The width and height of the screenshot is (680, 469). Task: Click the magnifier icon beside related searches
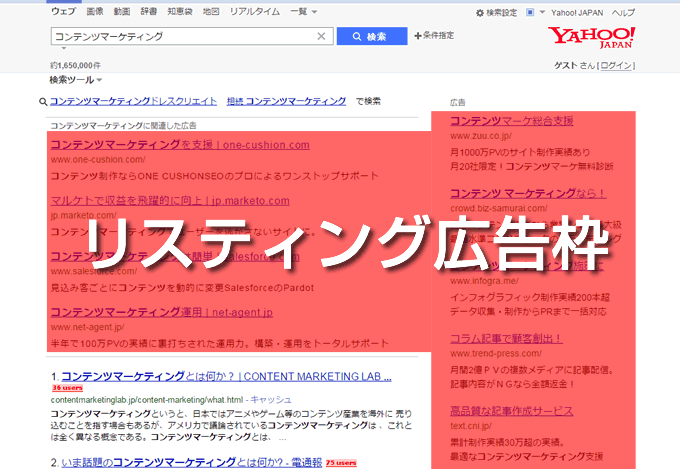[43, 102]
